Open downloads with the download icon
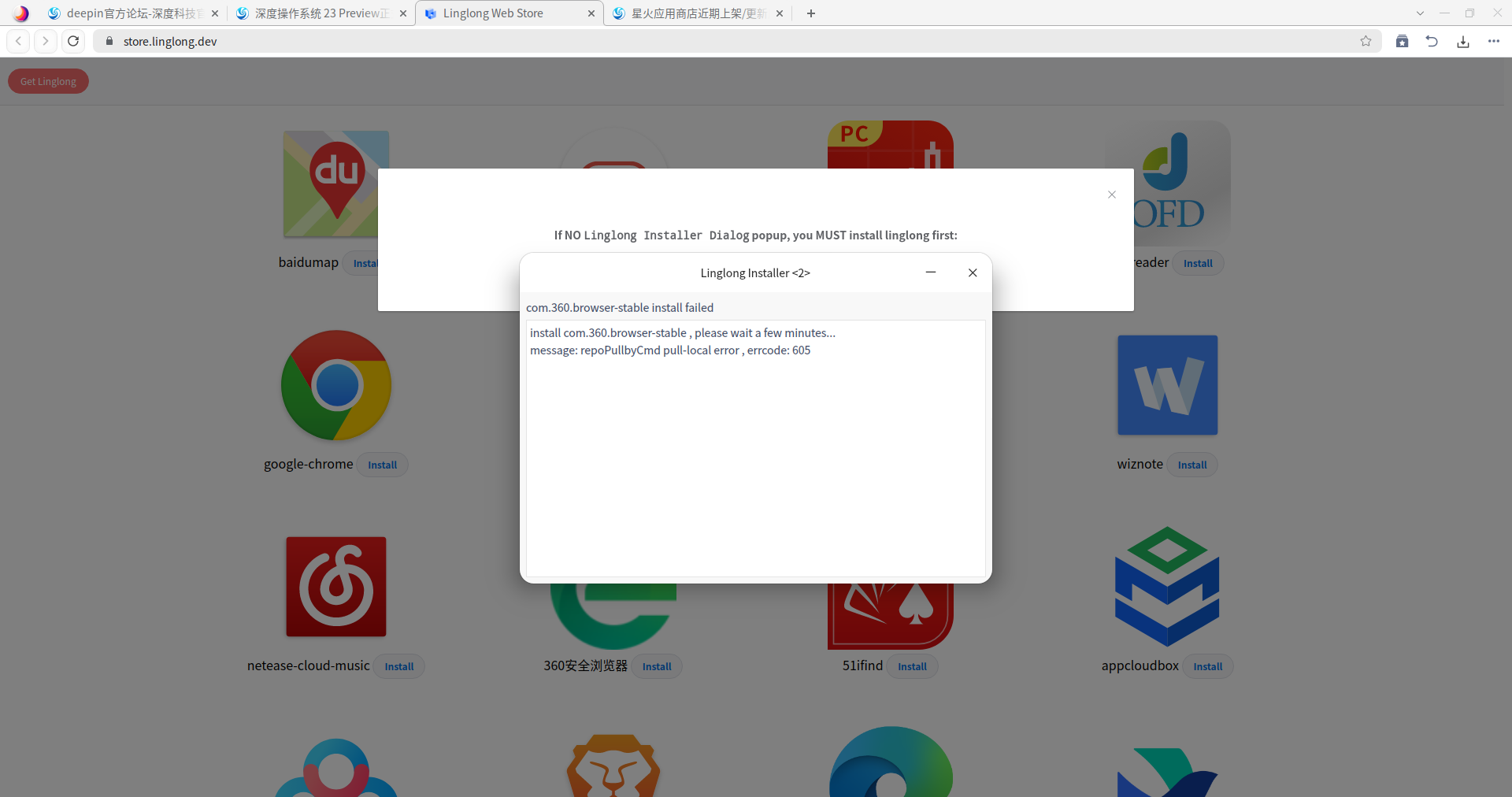This screenshot has height=797, width=1512. (x=1462, y=41)
